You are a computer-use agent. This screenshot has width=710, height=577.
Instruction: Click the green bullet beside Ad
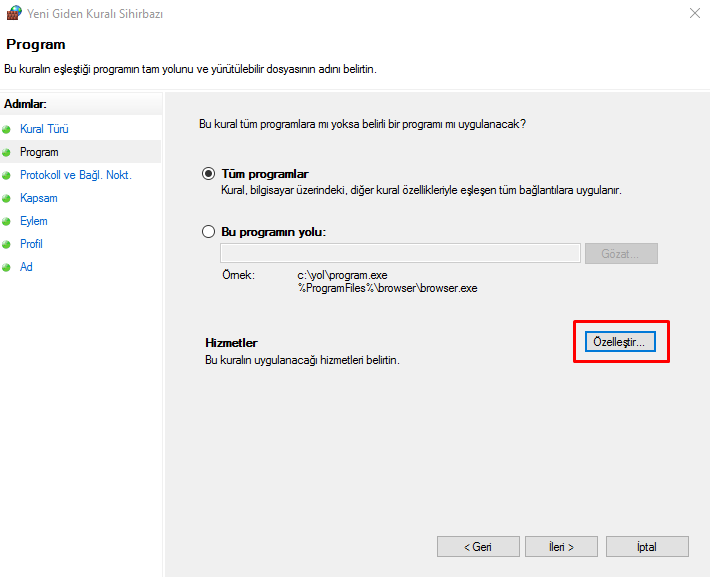tap(7, 267)
